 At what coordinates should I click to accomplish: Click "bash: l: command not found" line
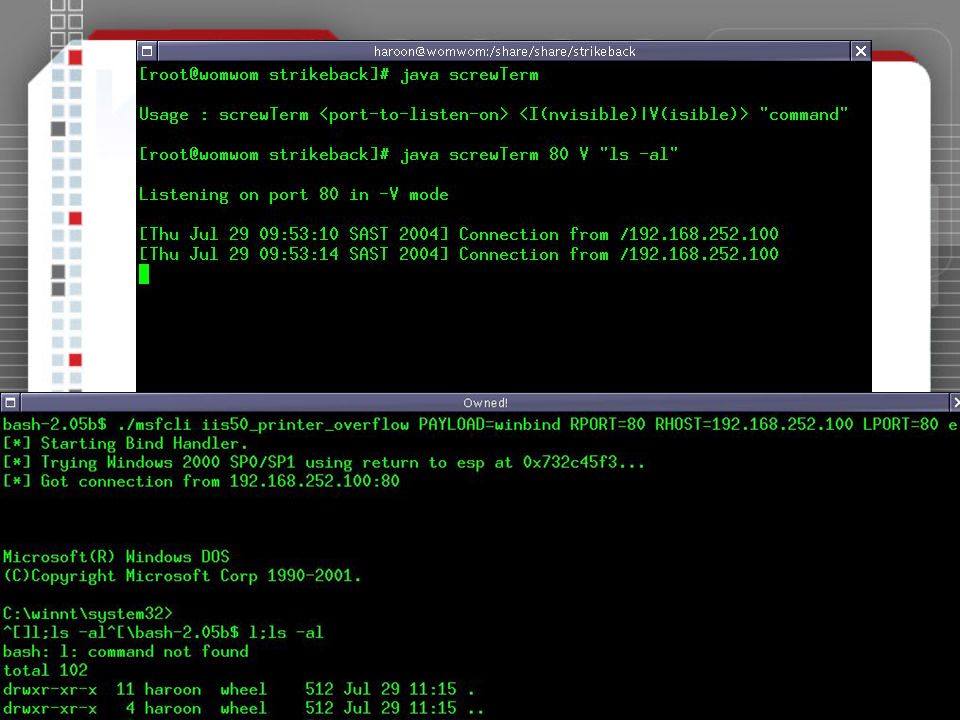pos(126,651)
